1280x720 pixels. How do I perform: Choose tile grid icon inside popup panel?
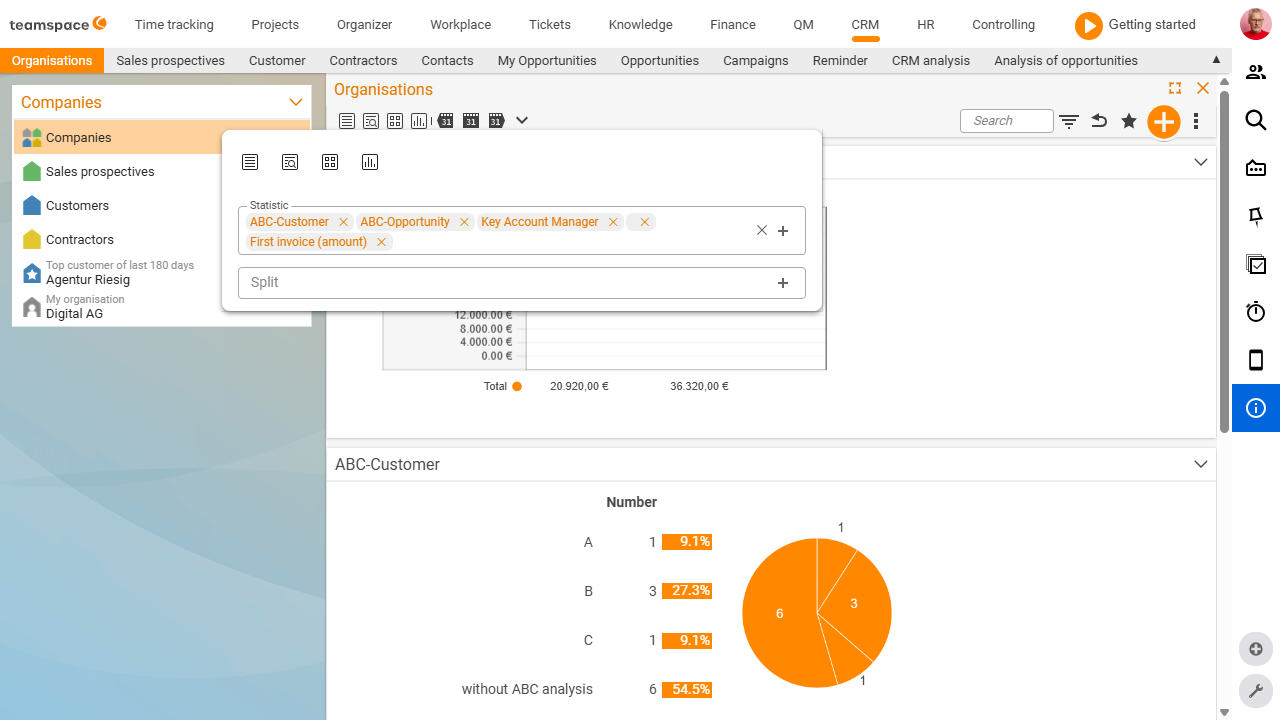[x=330, y=162]
